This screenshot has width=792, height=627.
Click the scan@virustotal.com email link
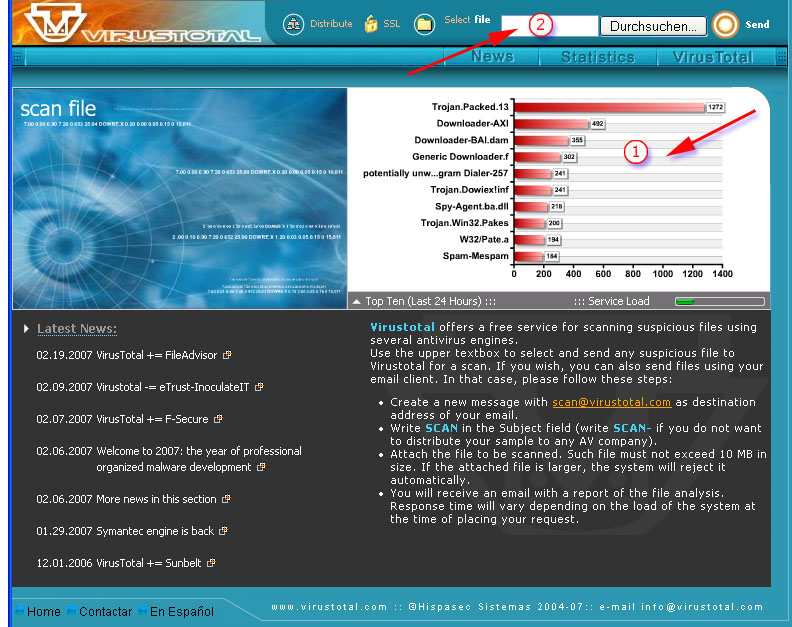[x=611, y=402]
